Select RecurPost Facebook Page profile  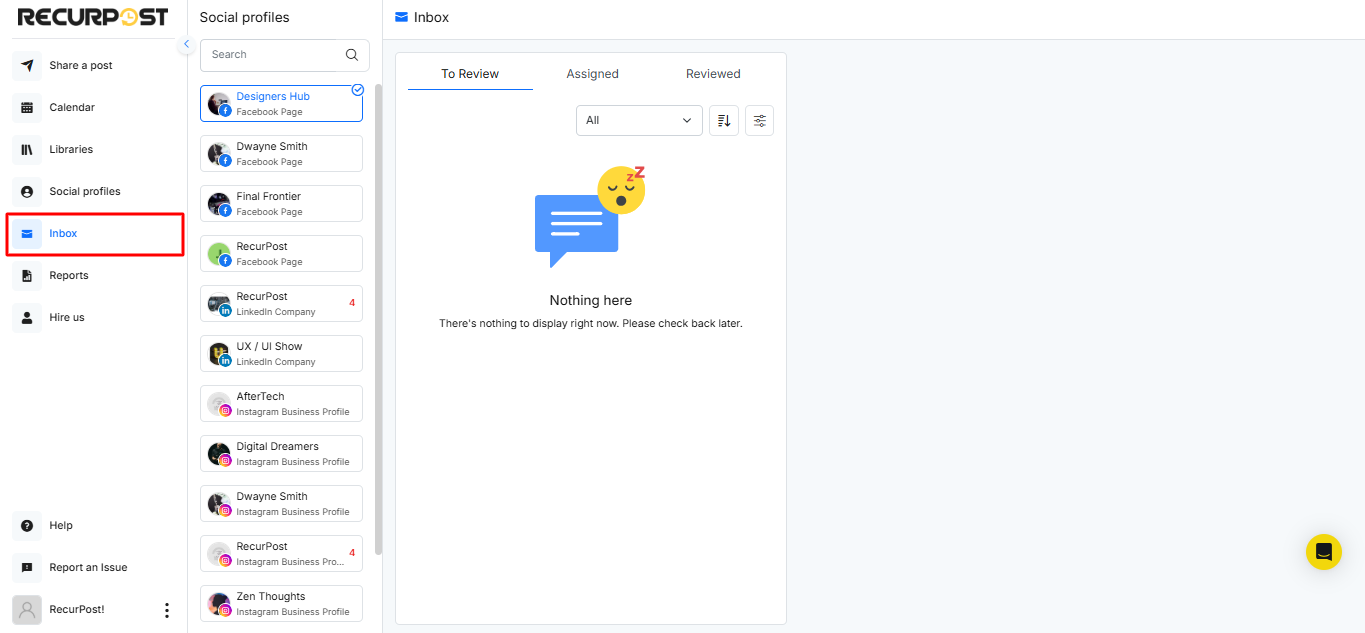click(281, 254)
